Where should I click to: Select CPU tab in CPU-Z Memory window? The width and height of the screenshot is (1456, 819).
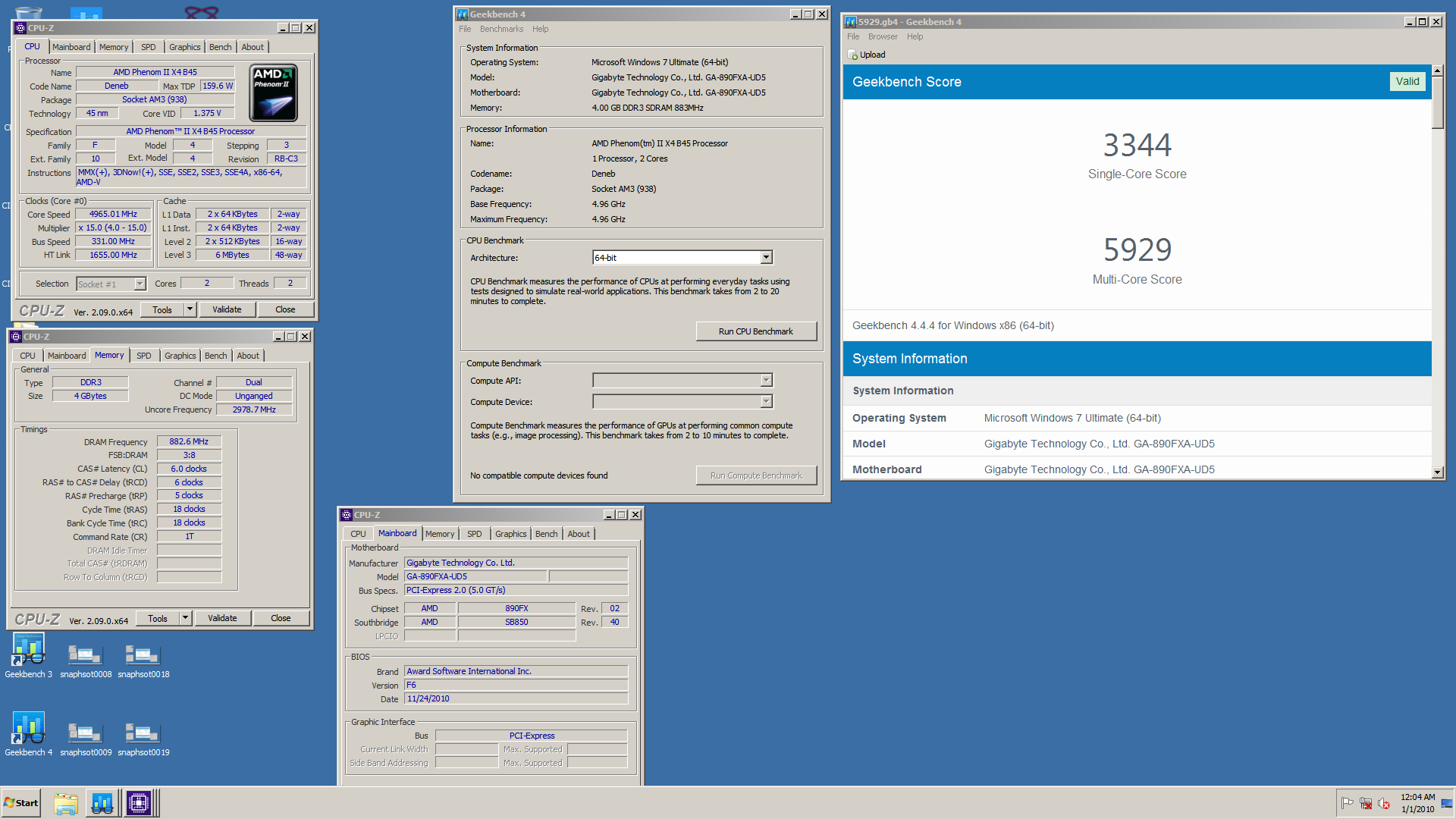(x=27, y=356)
